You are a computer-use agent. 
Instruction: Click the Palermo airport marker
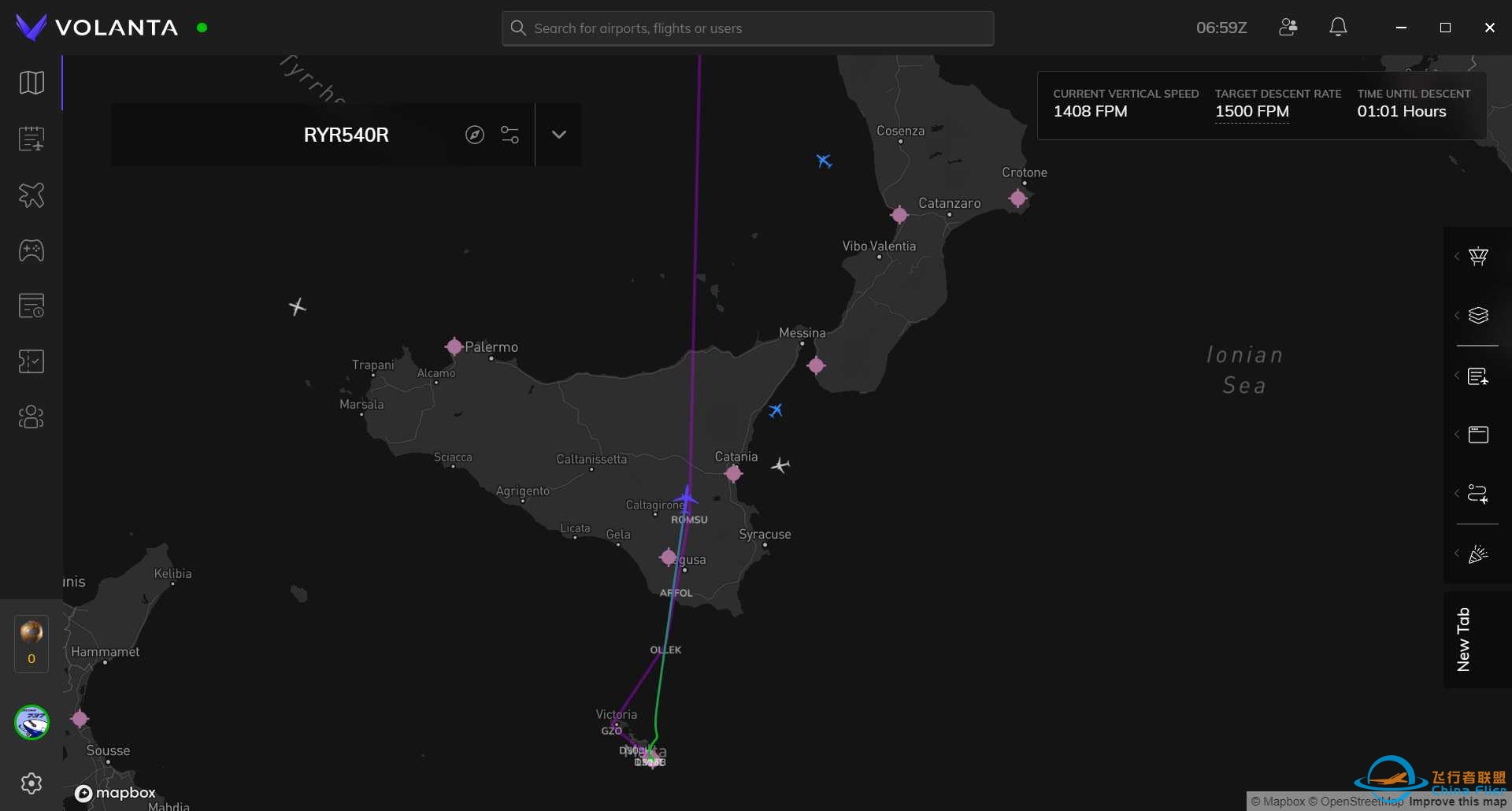tap(454, 346)
